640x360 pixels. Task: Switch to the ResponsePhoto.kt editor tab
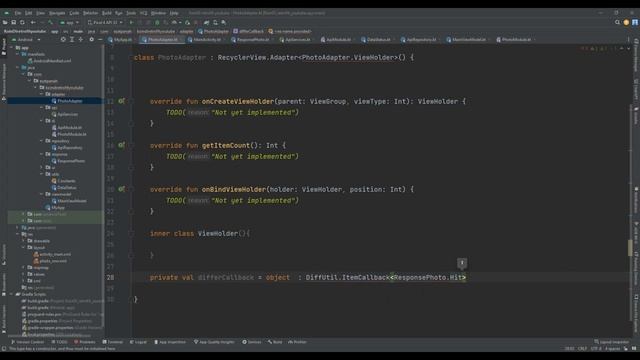click(253, 40)
